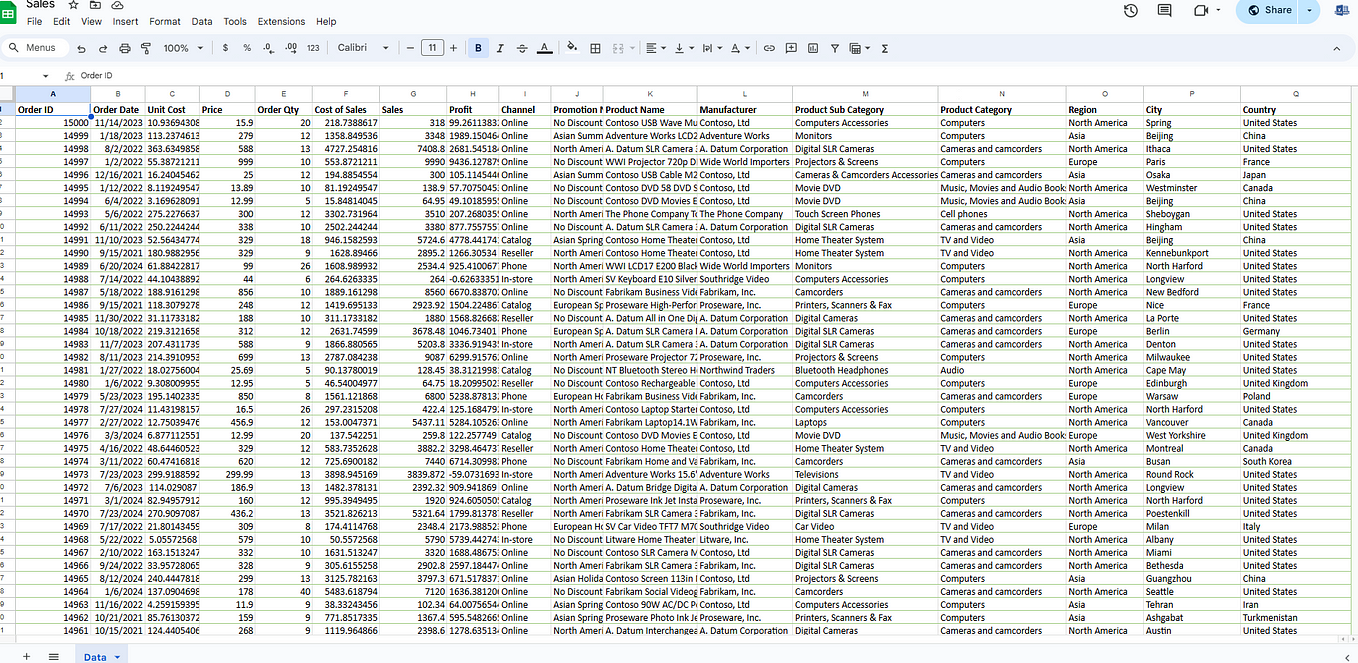Click the merge cells icon
The width and height of the screenshot is (1358, 663).
coord(617,48)
